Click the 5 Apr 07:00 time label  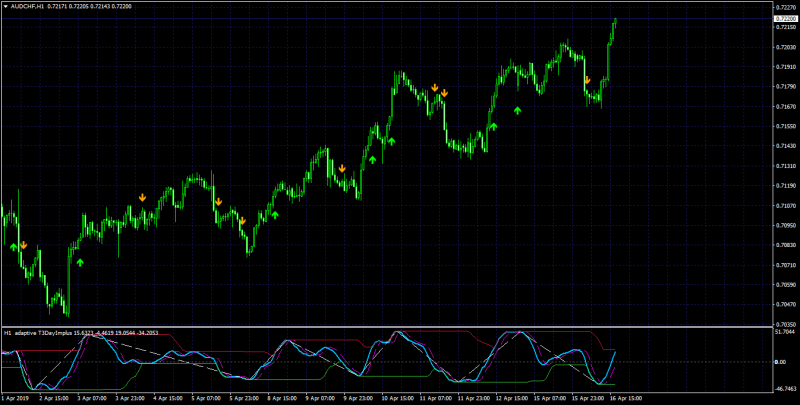(205, 398)
